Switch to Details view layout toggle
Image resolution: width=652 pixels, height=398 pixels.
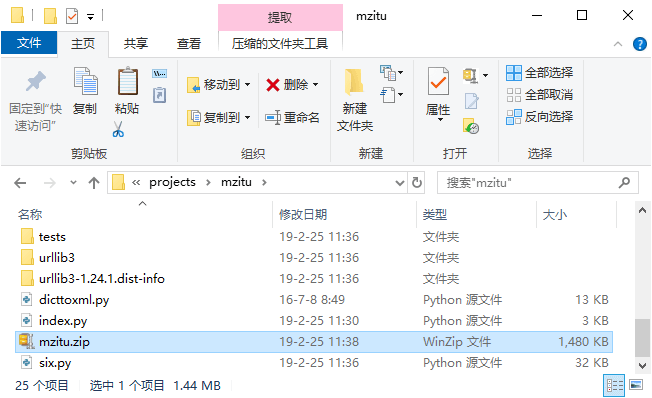pos(614,385)
